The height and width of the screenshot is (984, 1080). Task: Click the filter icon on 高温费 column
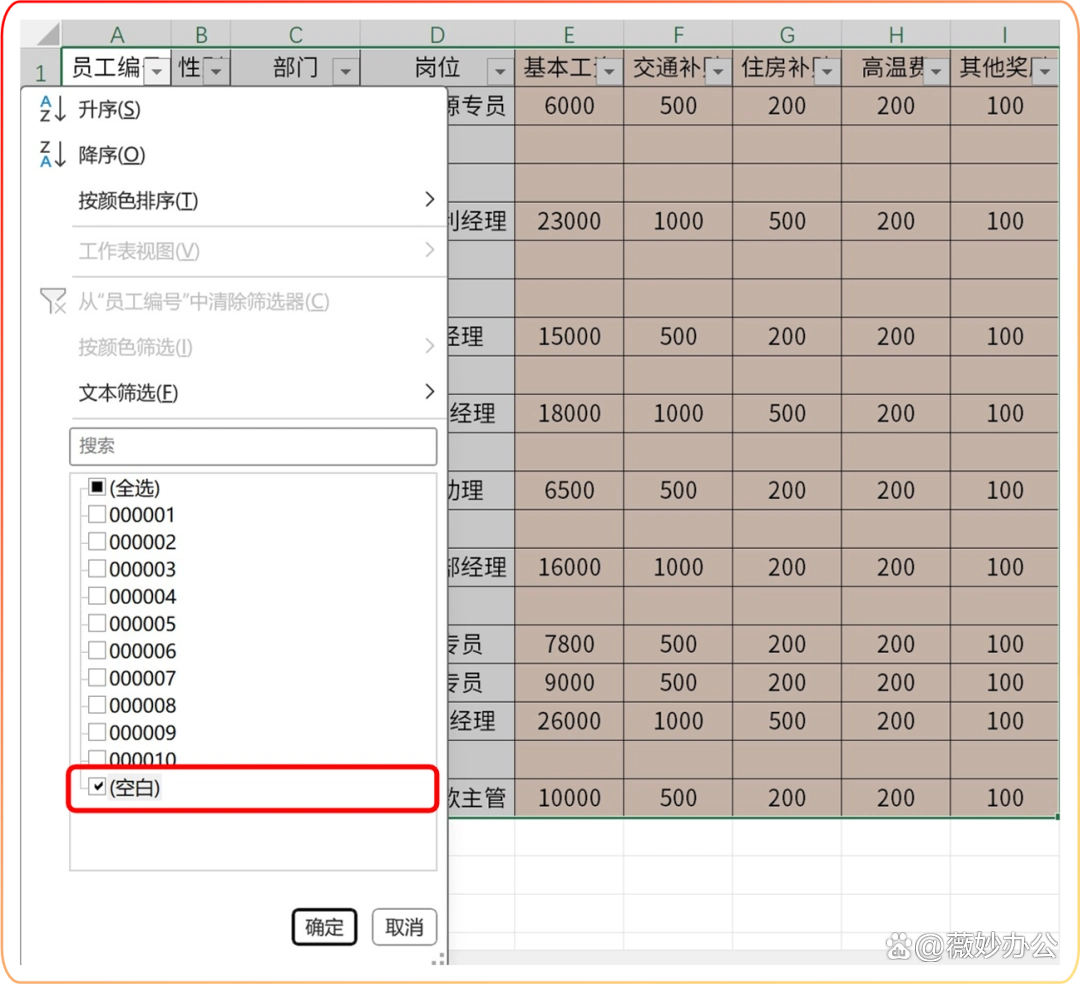click(x=935, y=70)
